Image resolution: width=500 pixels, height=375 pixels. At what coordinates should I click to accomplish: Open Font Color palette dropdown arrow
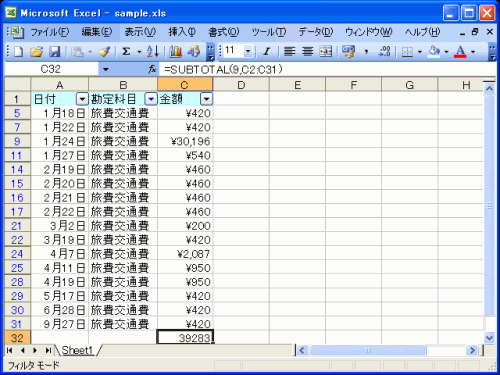click(473, 52)
